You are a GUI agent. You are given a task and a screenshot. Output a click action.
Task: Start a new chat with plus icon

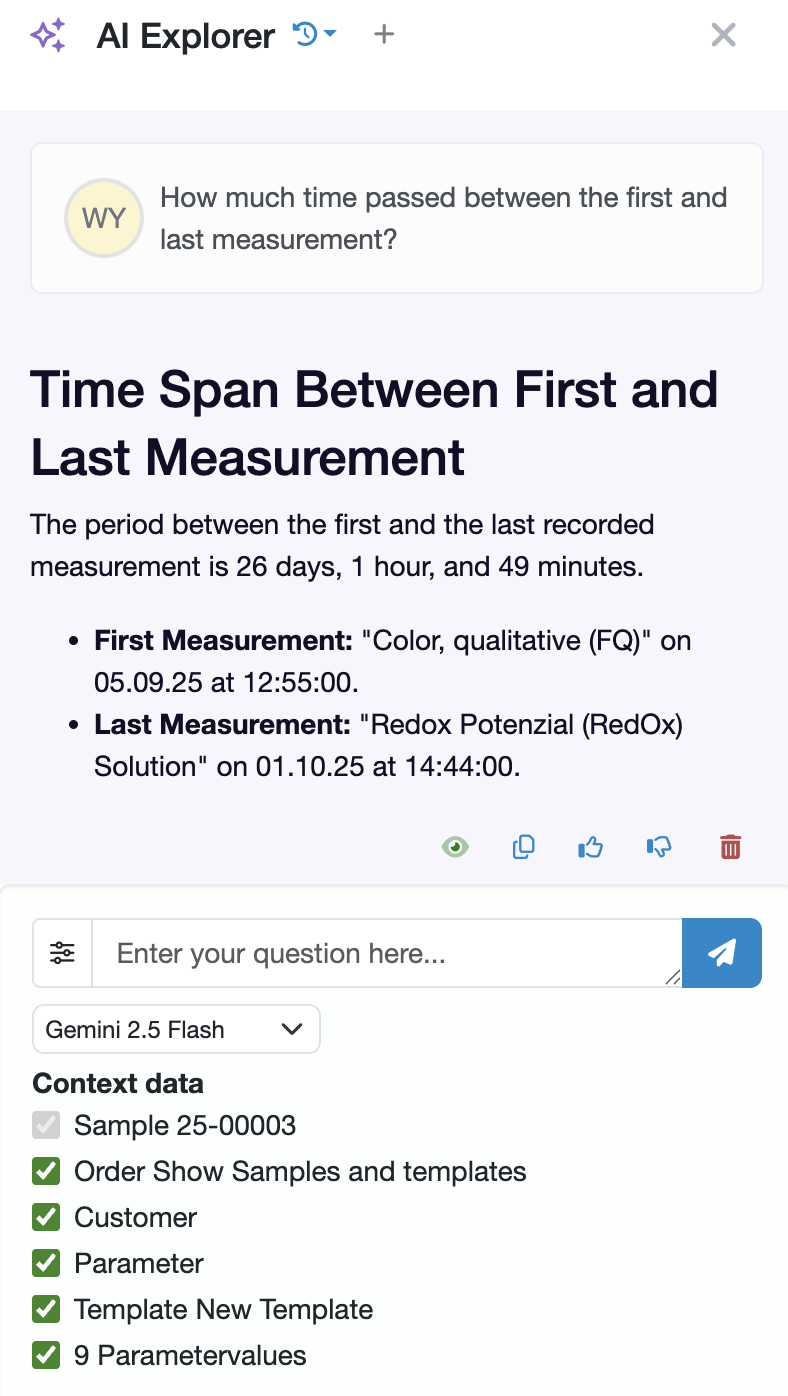[x=384, y=35]
